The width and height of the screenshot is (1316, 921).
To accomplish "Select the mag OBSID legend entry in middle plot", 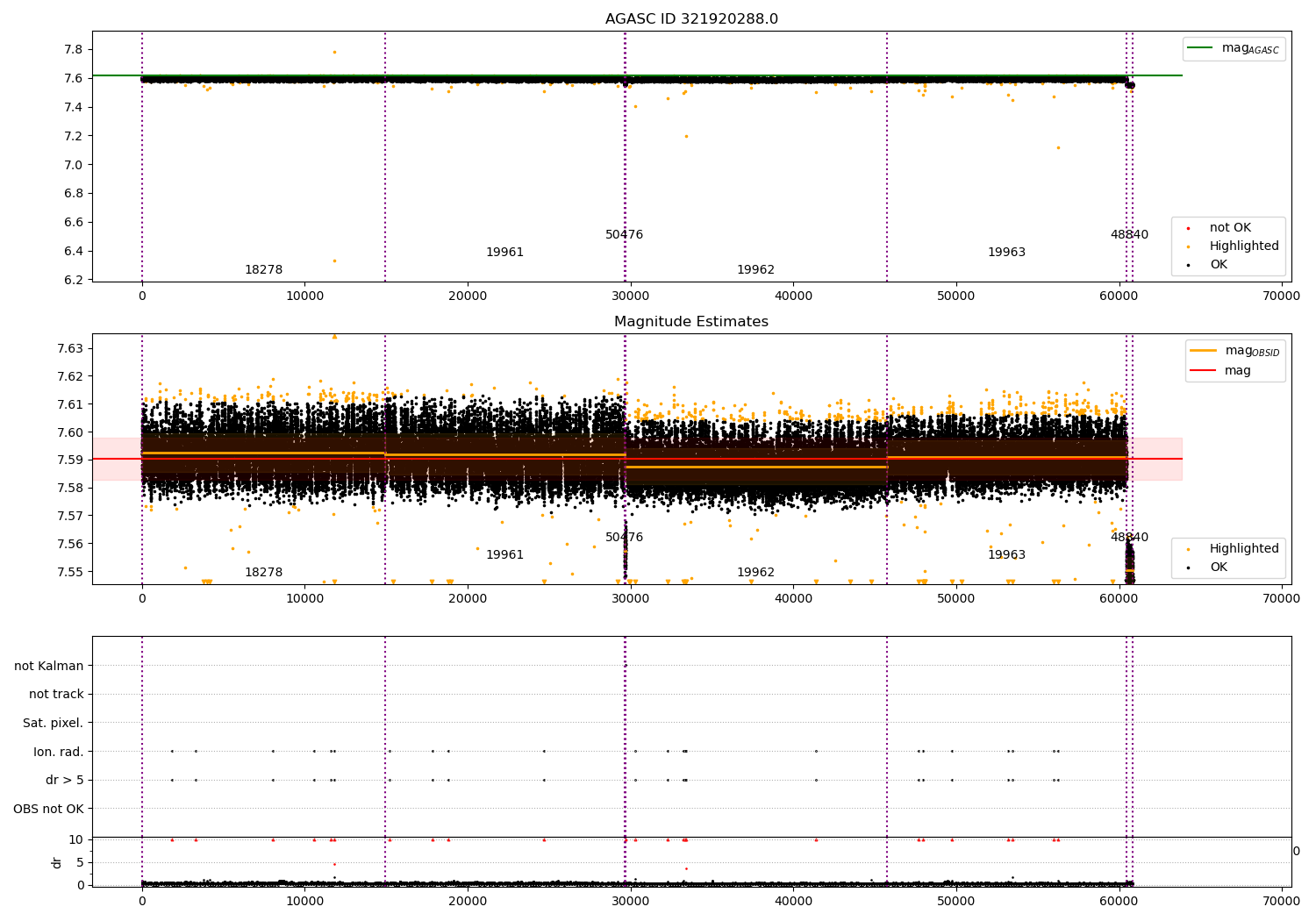I will tap(1234, 352).
